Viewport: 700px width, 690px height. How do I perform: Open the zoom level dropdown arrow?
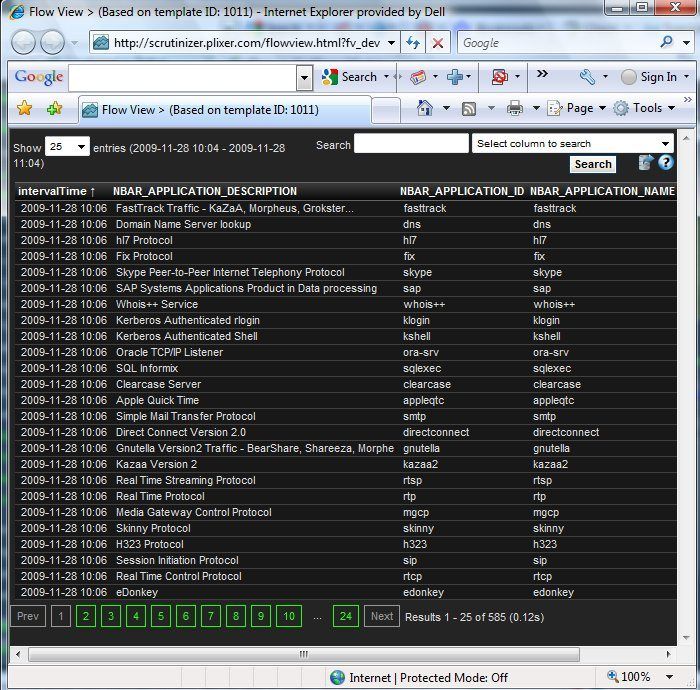click(x=670, y=677)
